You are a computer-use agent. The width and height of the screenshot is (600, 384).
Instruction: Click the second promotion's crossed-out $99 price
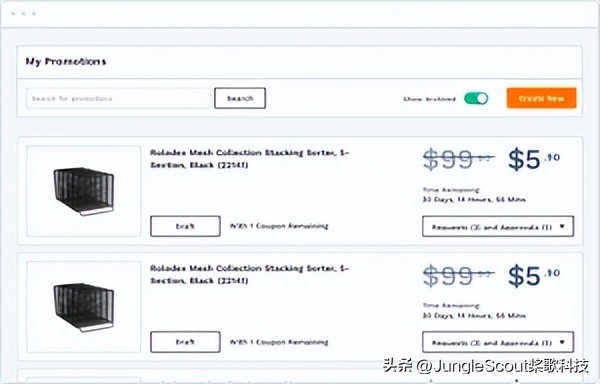point(458,275)
